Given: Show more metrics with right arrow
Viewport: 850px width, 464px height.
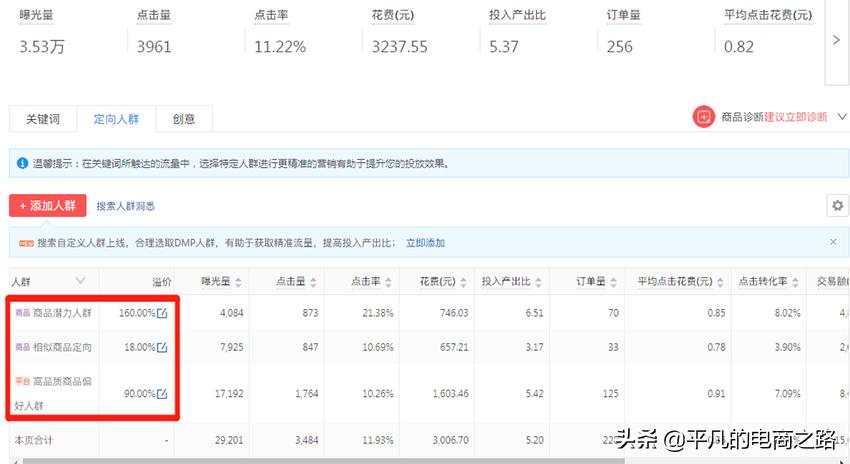Looking at the screenshot, I should tap(836, 40).
